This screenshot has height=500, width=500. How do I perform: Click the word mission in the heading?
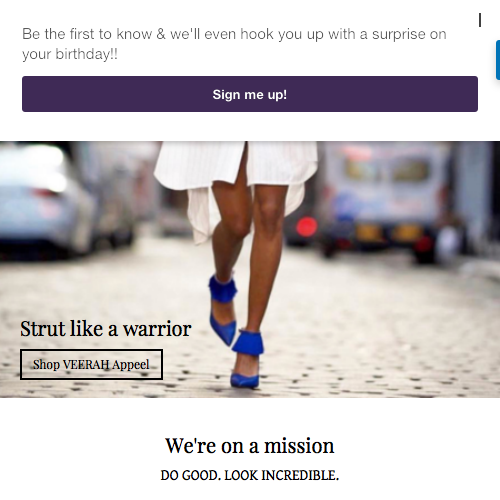299,446
